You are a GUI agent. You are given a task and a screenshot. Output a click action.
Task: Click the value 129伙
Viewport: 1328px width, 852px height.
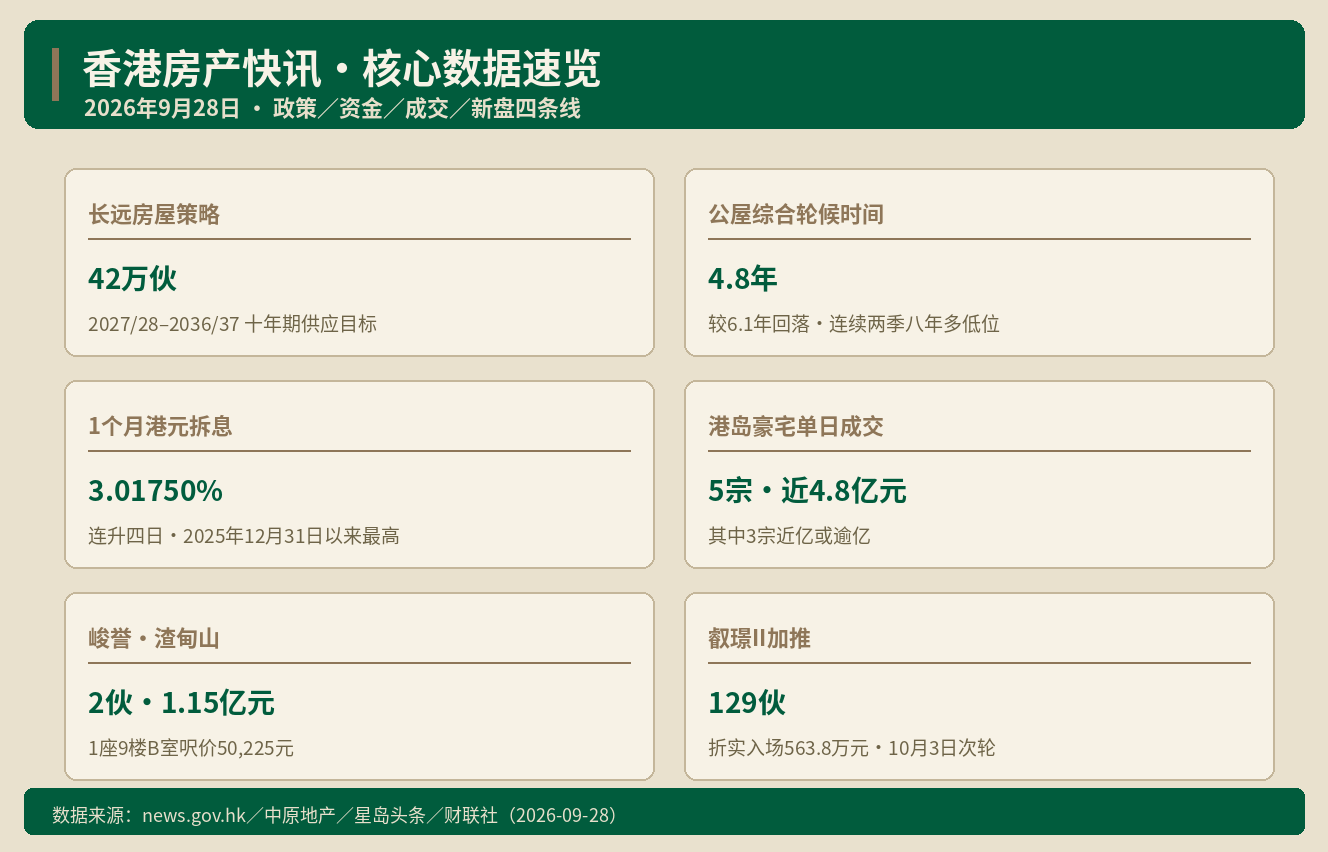point(747,703)
